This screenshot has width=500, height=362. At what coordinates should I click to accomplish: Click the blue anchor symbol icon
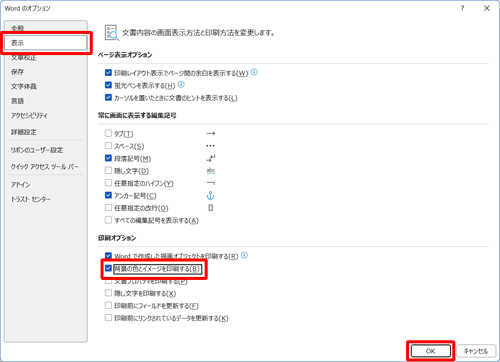point(210,195)
